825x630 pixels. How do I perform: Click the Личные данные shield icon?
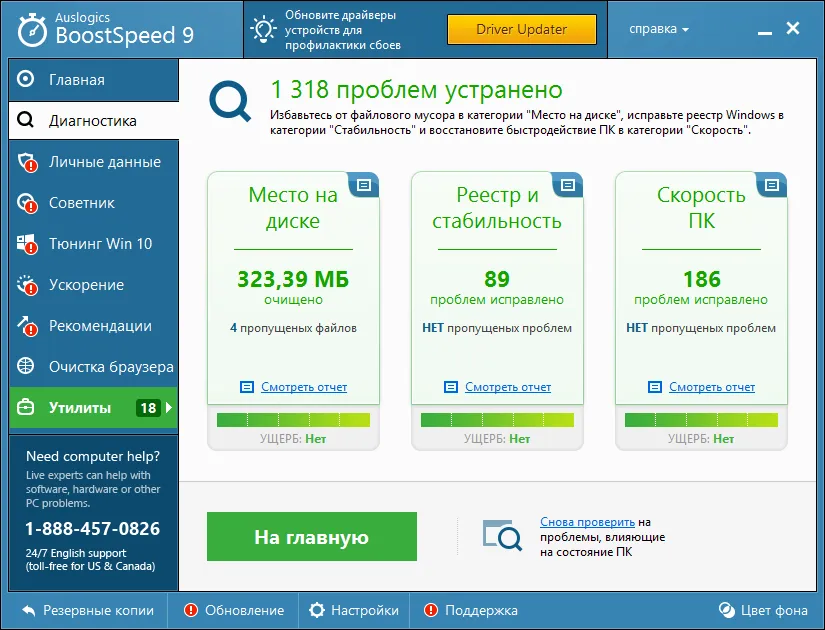(x=27, y=162)
